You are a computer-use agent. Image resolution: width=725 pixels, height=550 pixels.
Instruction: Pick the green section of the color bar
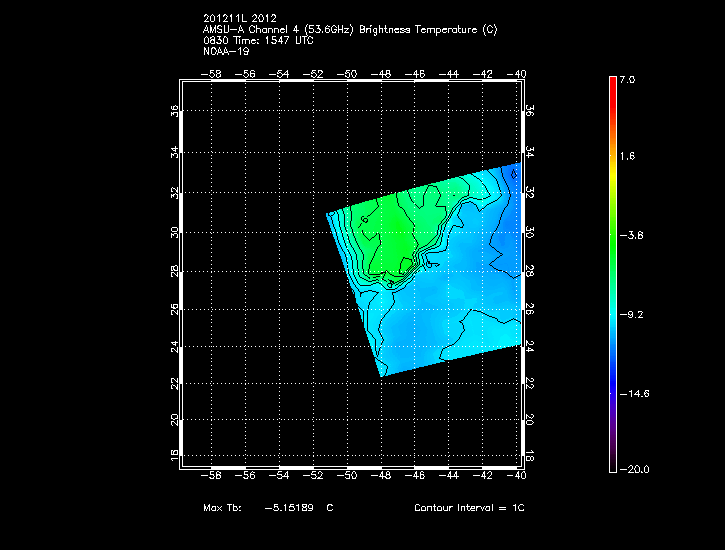click(612, 235)
